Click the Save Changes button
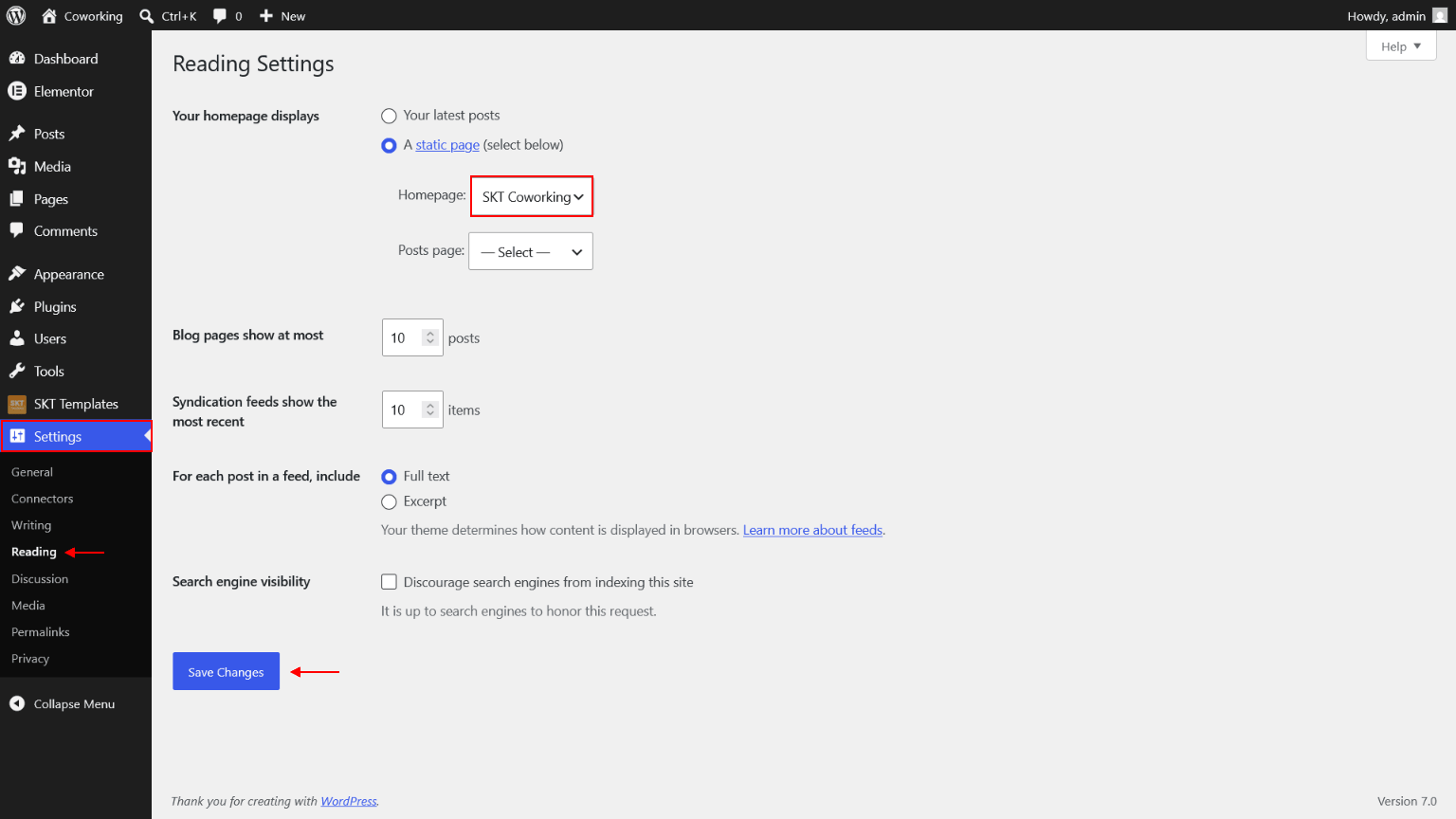Image resolution: width=1456 pixels, height=819 pixels. tap(226, 671)
